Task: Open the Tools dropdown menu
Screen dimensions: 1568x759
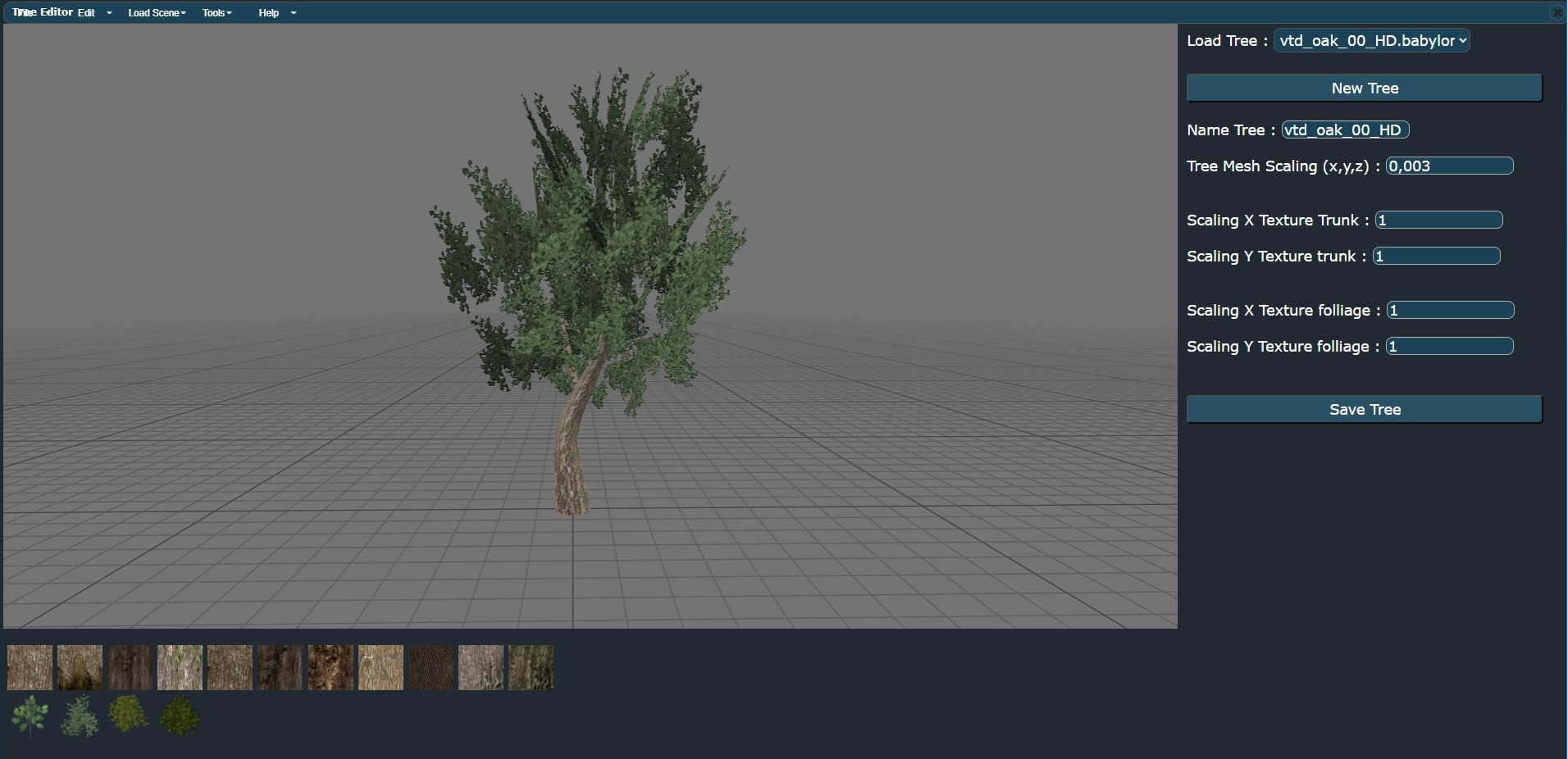Action: [x=217, y=13]
